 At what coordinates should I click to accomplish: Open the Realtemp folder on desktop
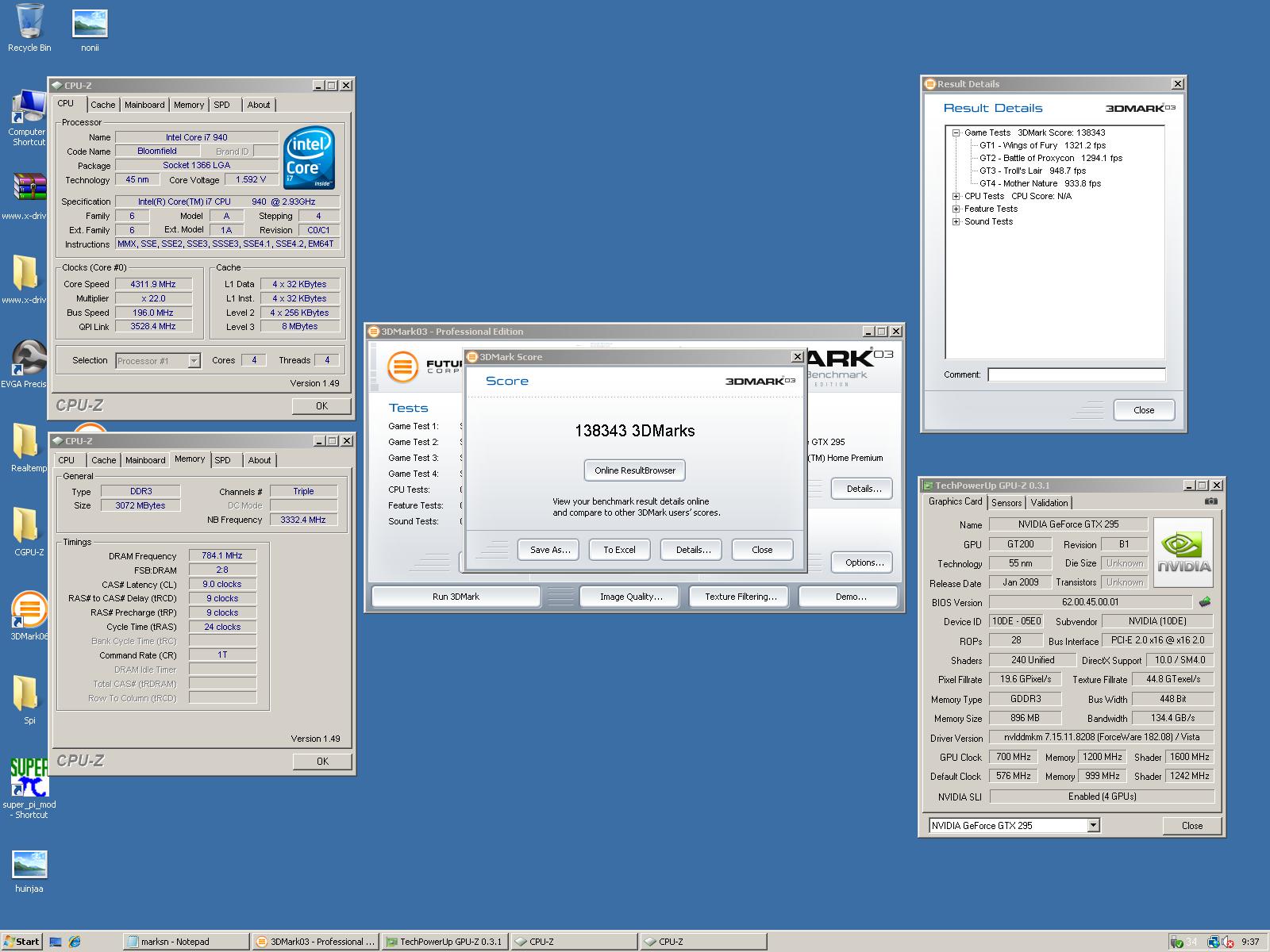click(x=29, y=447)
